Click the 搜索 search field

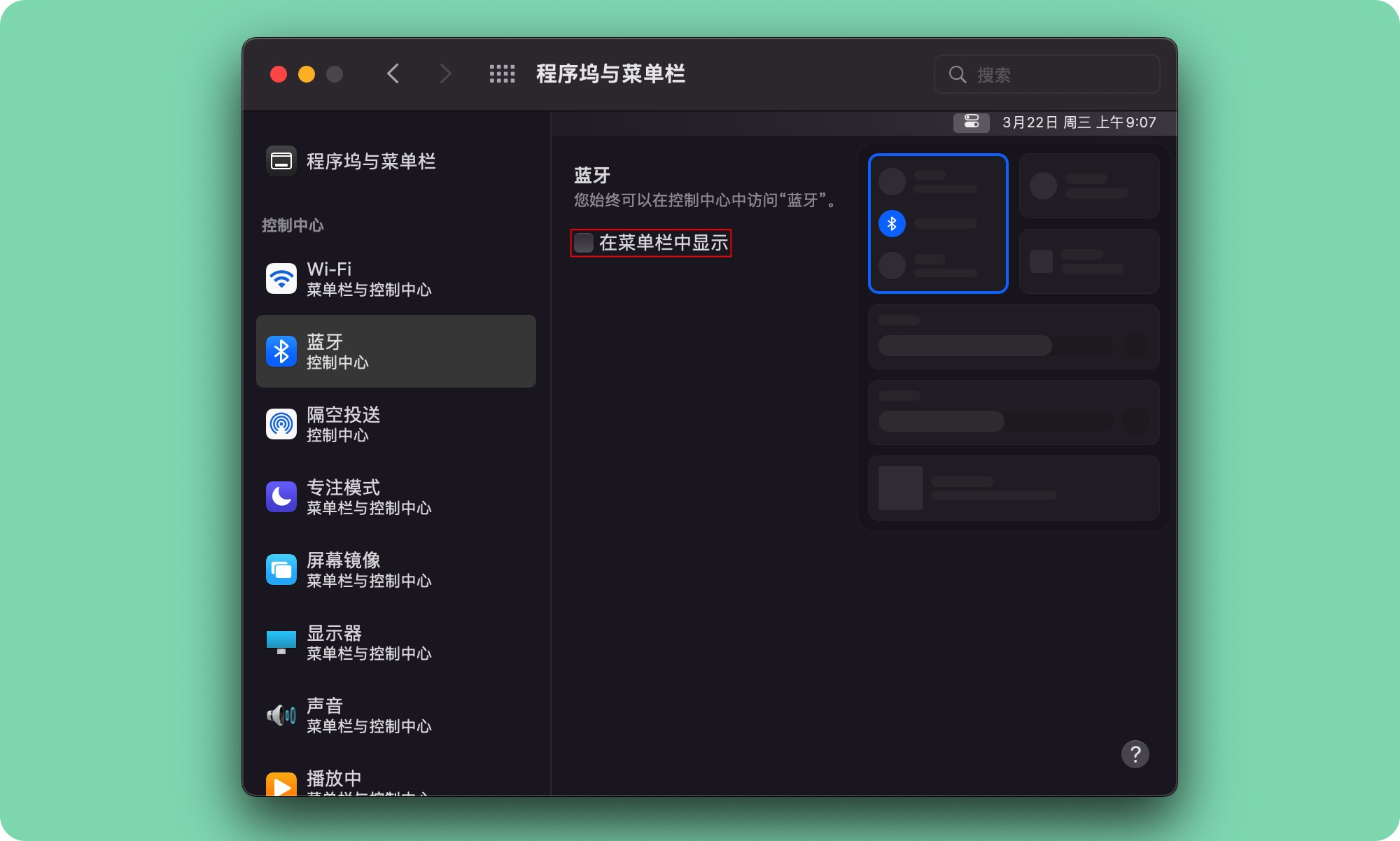tap(1046, 74)
